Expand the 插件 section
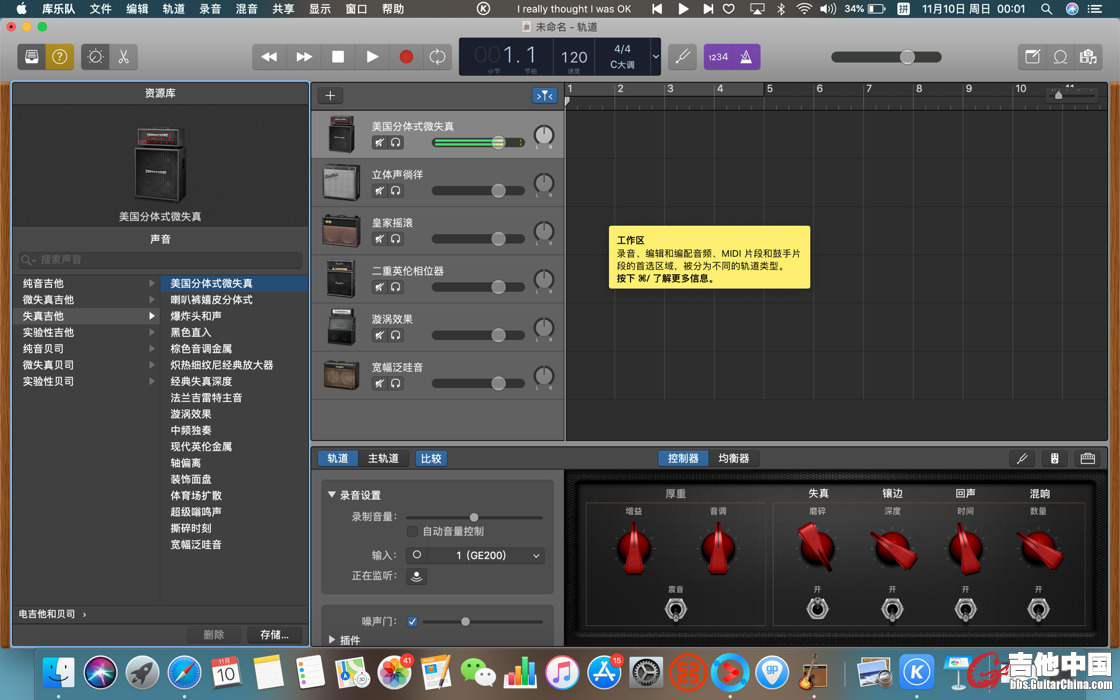Screen dimensions: 1120x700 click(331, 640)
